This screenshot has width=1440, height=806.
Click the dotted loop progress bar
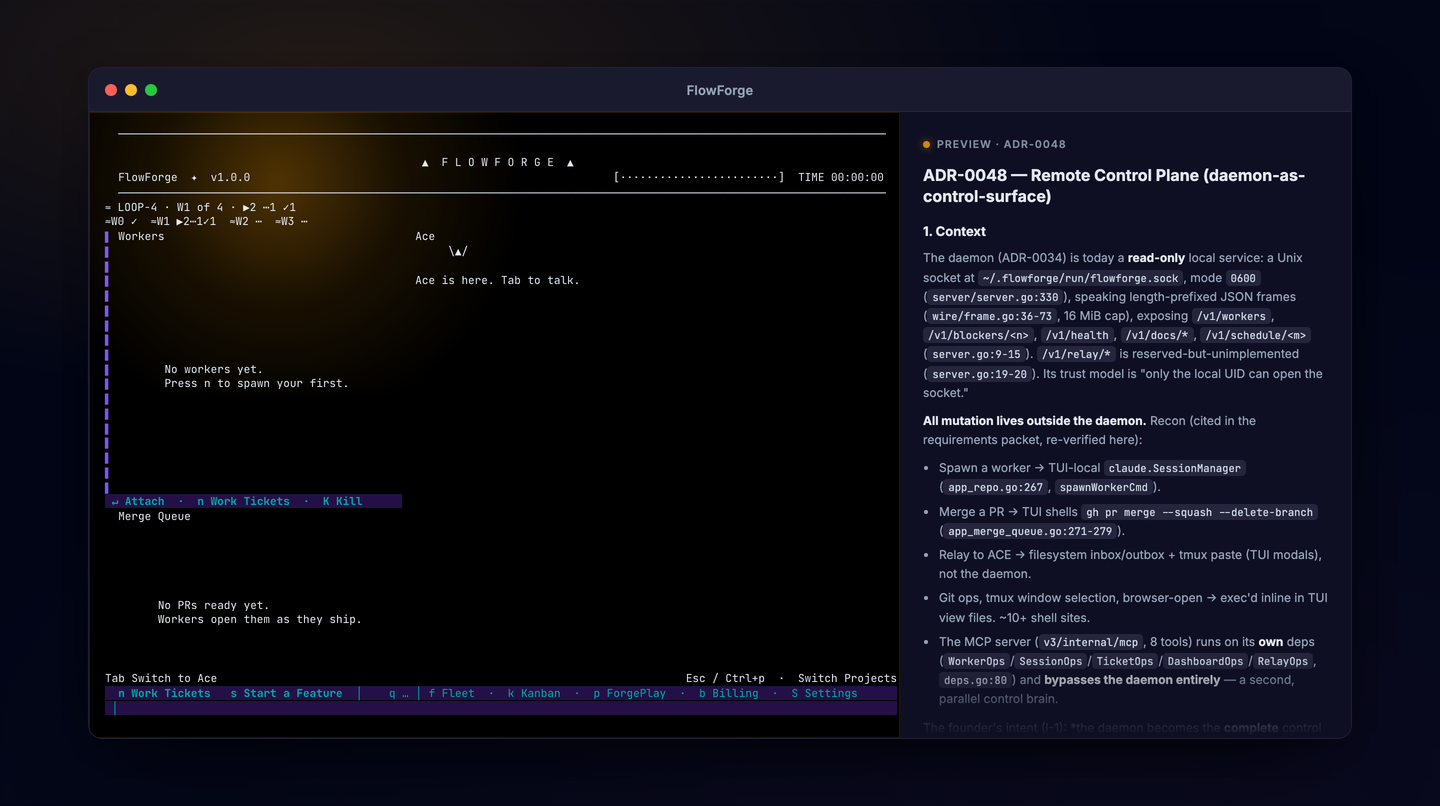coord(699,177)
